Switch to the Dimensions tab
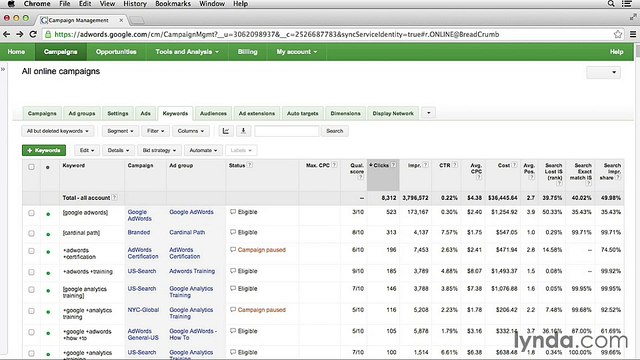 coord(345,113)
